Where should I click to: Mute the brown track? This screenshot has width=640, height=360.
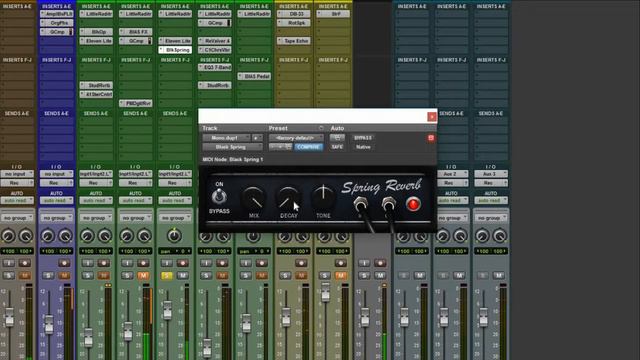click(24, 276)
